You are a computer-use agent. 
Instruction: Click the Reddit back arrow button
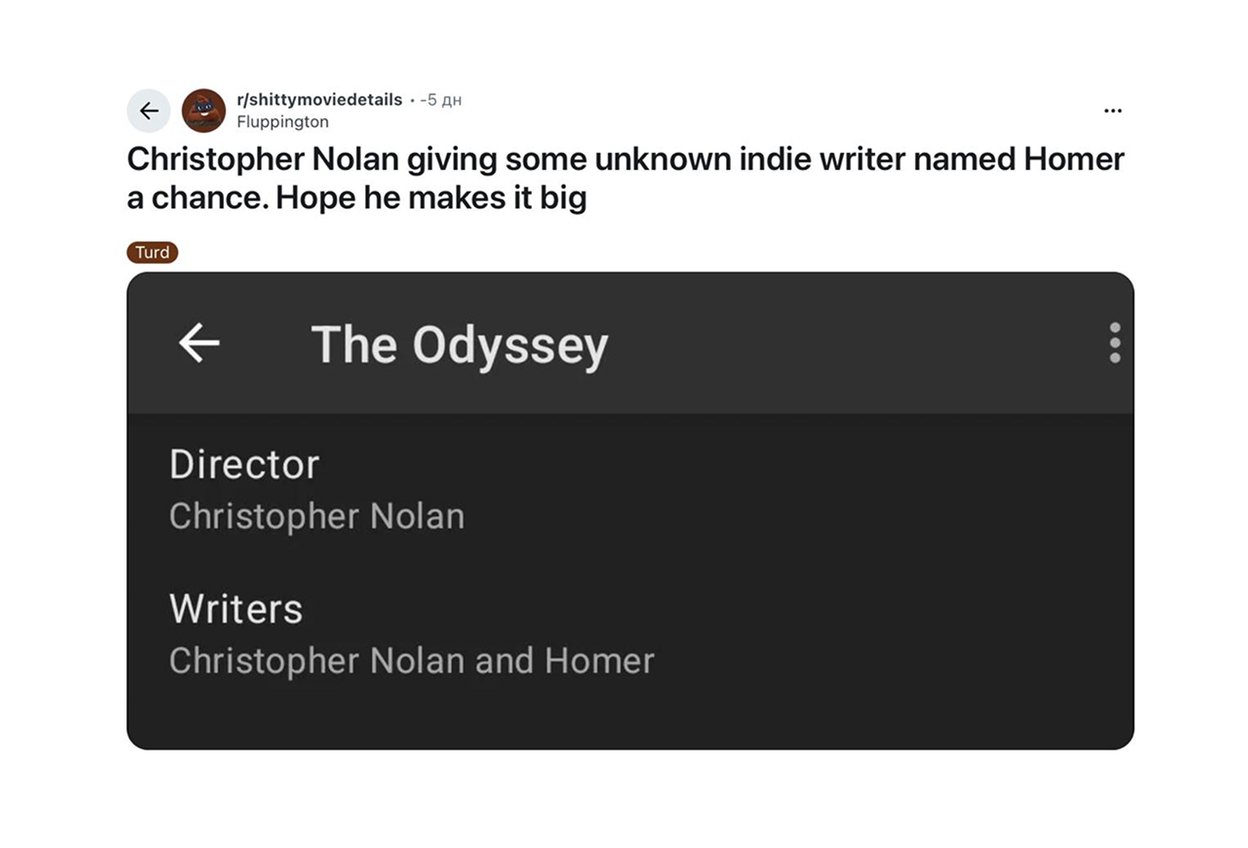click(149, 111)
